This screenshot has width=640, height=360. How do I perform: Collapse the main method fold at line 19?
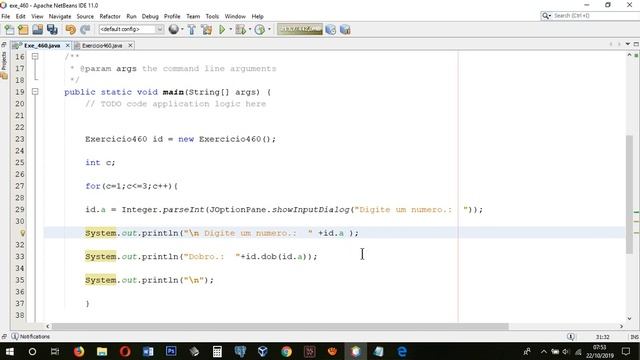35,91
